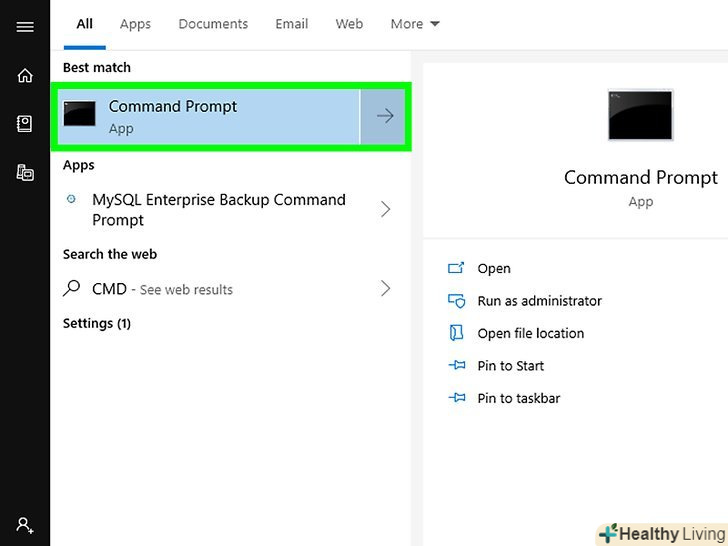Click the search magnifier icon beside CMD

pyautogui.click(x=72, y=289)
